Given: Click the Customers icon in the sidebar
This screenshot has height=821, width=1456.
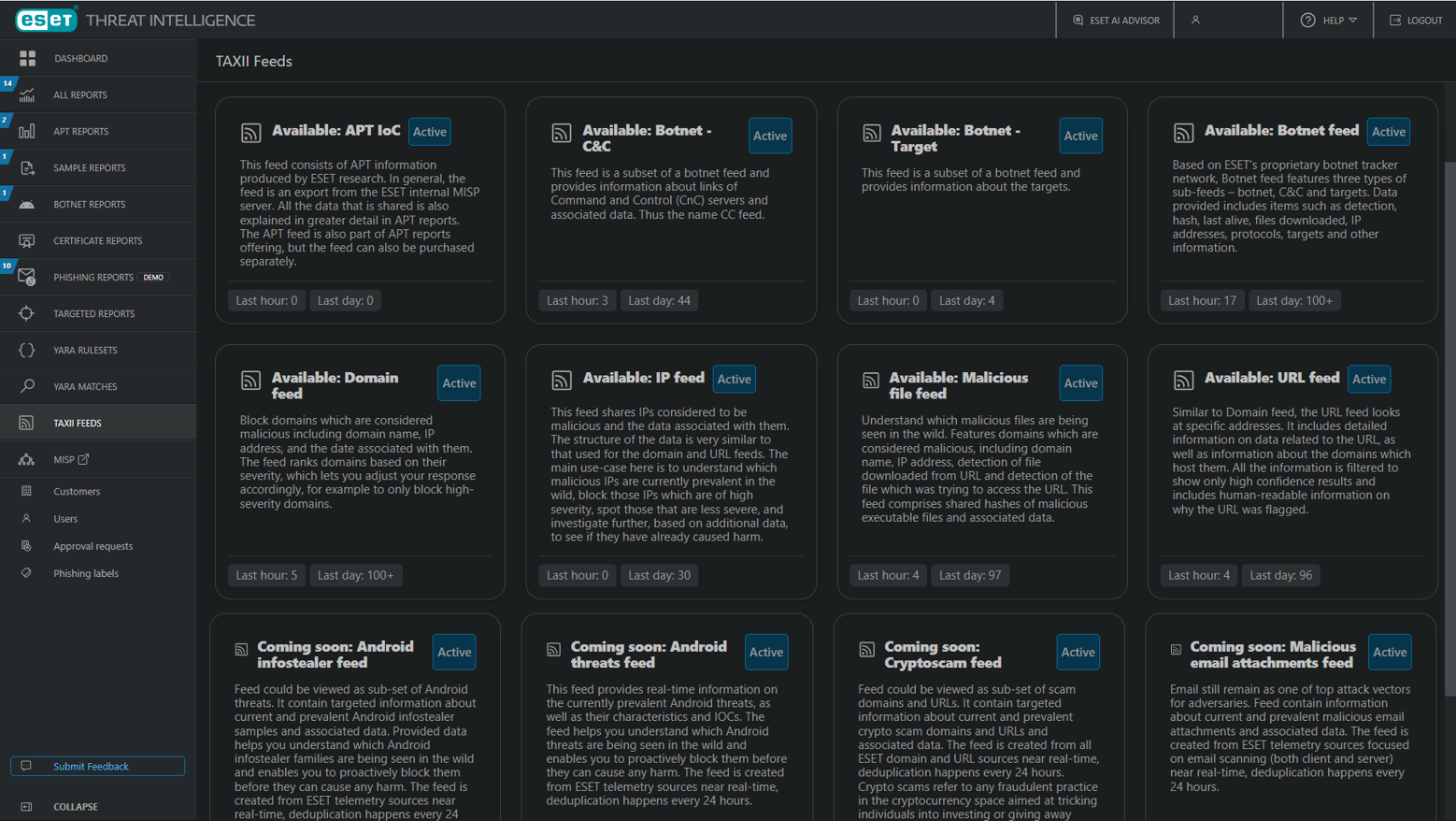Looking at the screenshot, I should [26, 491].
